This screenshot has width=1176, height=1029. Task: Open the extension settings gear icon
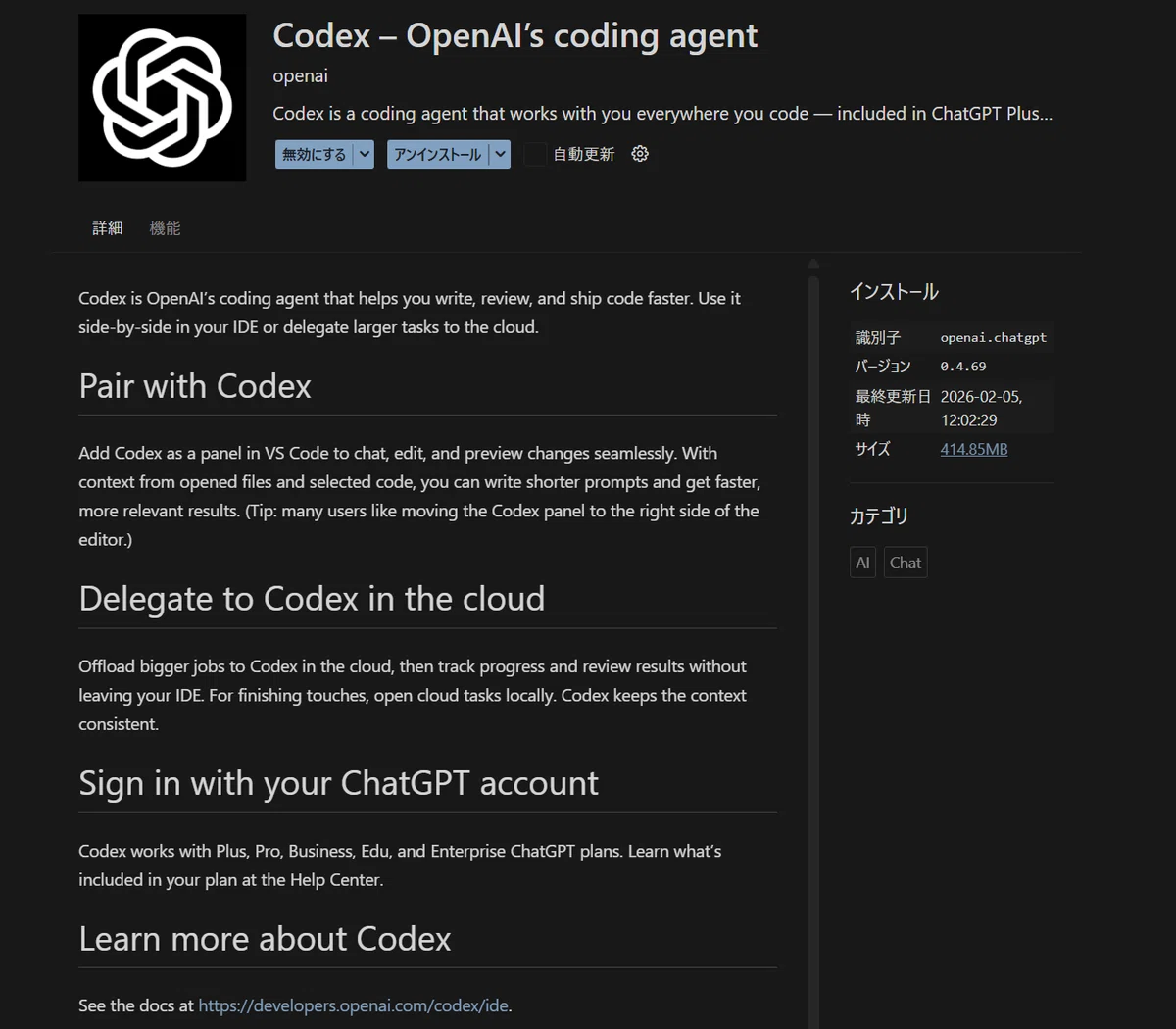pyautogui.click(x=640, y=154)
